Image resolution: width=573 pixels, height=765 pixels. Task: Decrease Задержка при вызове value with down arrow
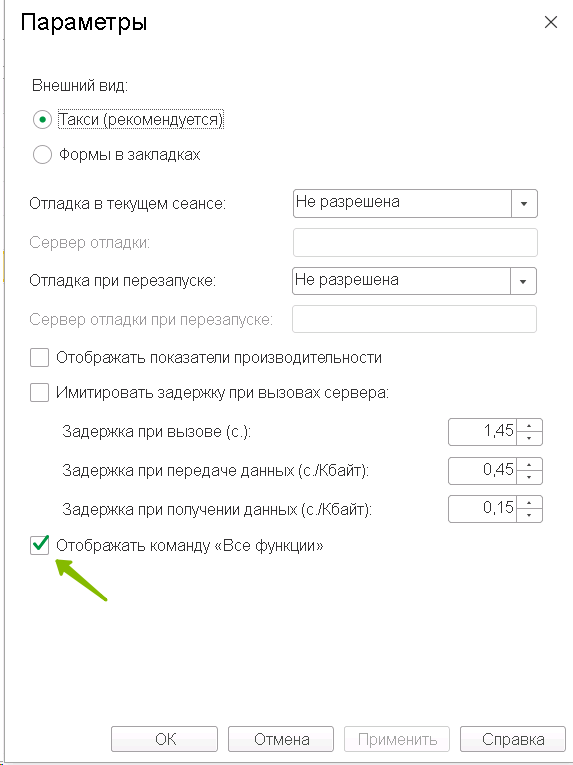(529, 438)
